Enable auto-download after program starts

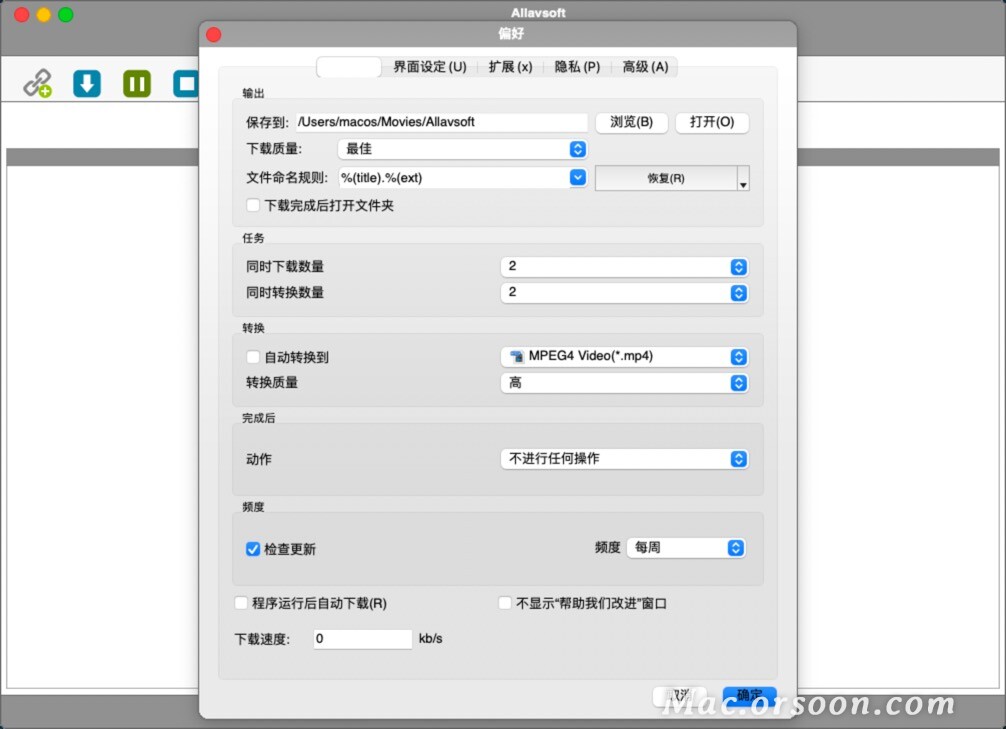241,603
